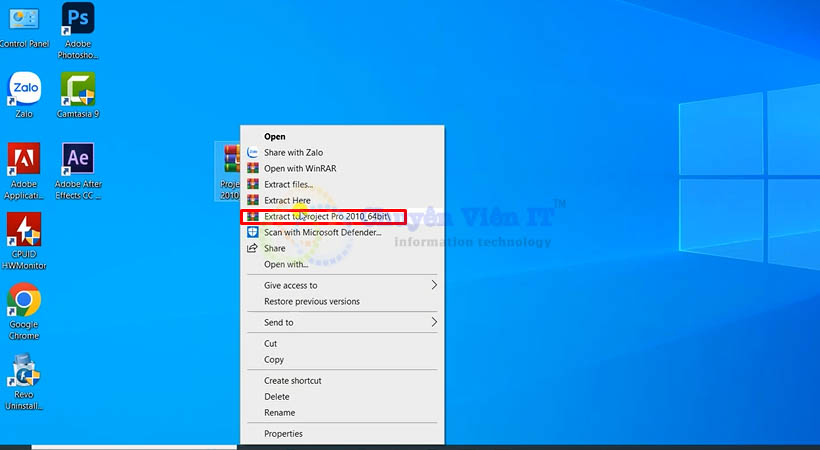The width and height of the screenshot is (820, 450).
Task: Select the Adobe After Effects CC icon
Action: (78, 160)
